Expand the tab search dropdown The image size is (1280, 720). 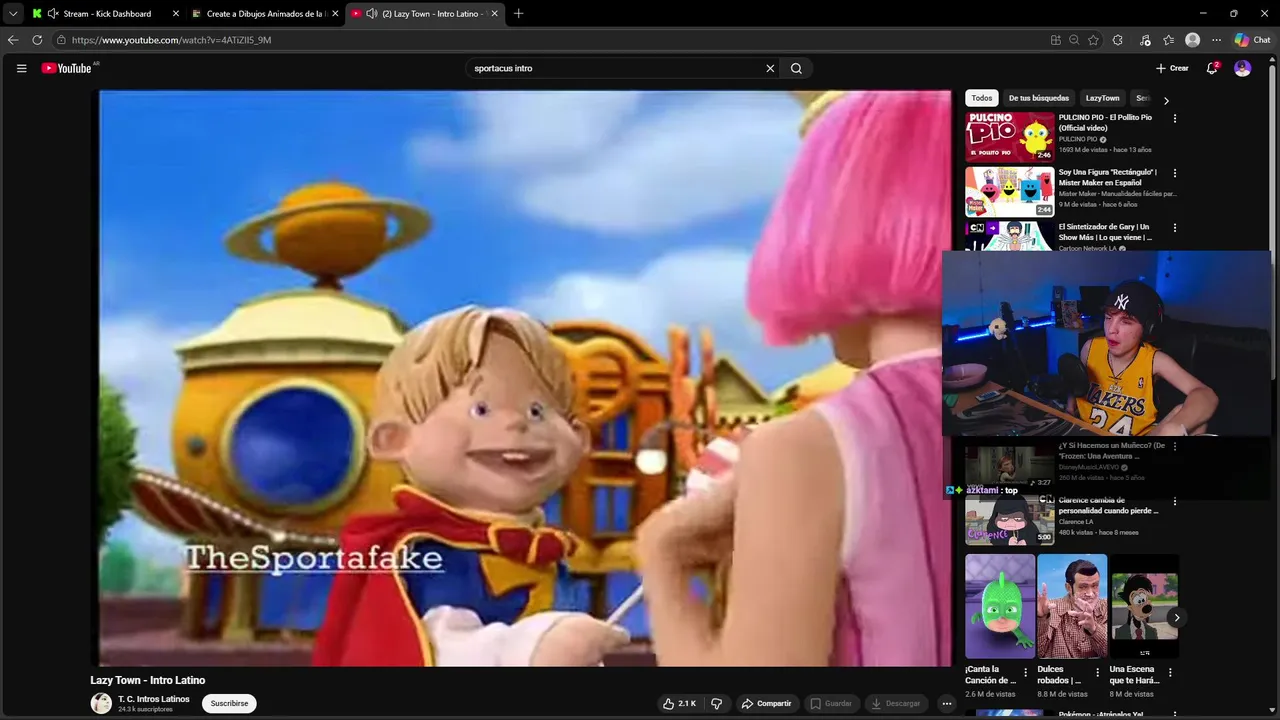(x=12, y=14)
